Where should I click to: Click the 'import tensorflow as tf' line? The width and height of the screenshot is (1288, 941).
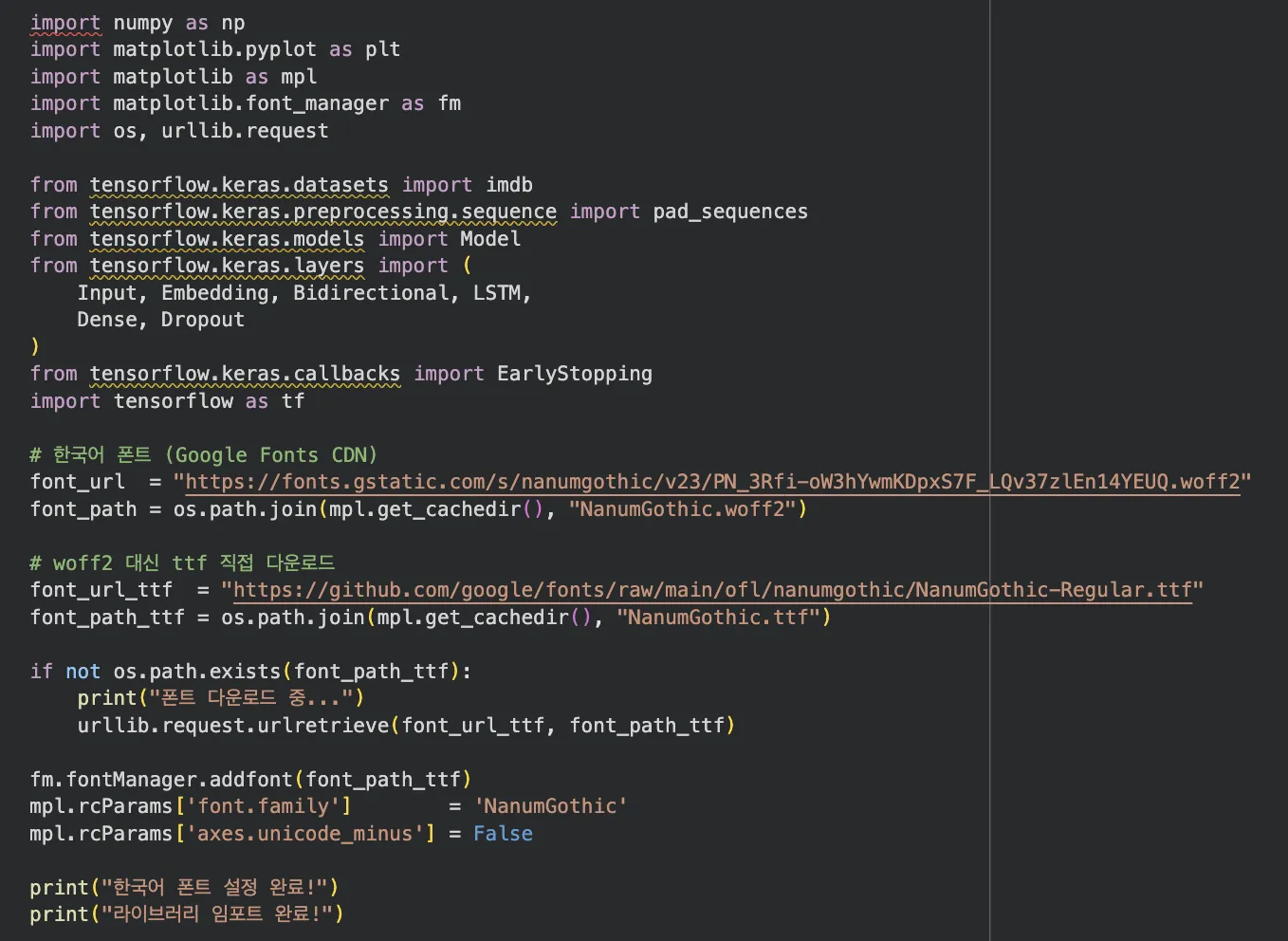(167, 401)
